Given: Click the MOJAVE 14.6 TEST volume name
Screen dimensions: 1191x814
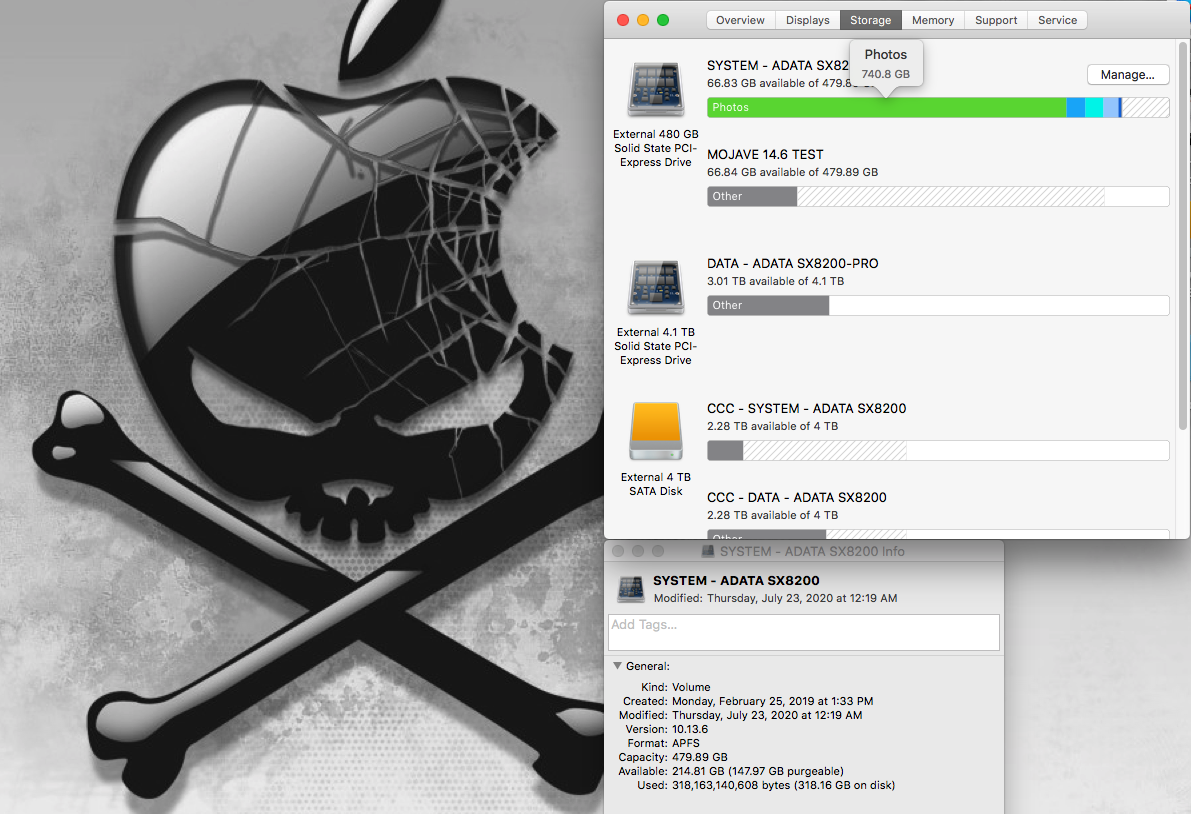Looking at the screenshot, I should (x=765, y=154).
